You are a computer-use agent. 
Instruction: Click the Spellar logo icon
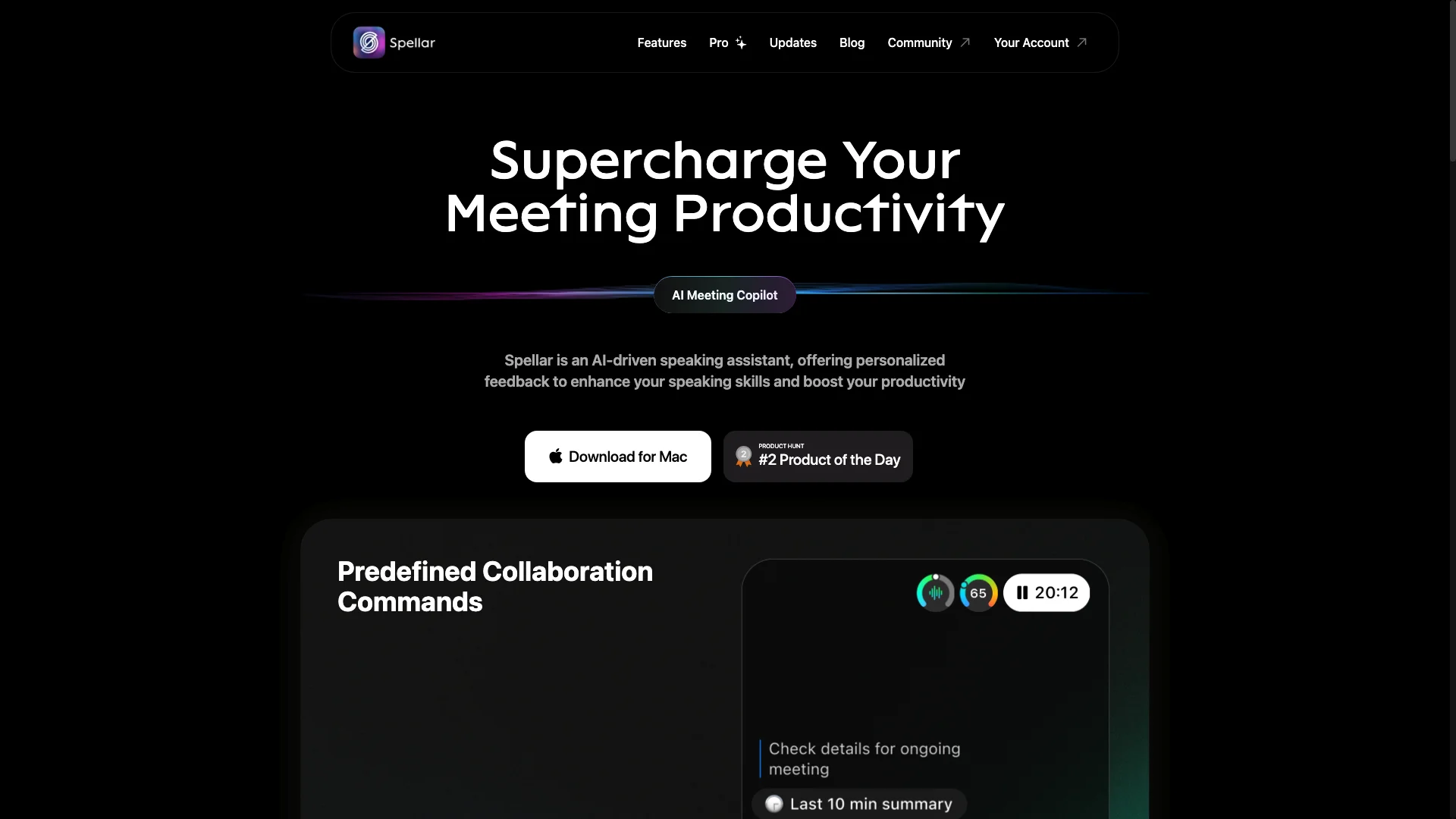368,42
